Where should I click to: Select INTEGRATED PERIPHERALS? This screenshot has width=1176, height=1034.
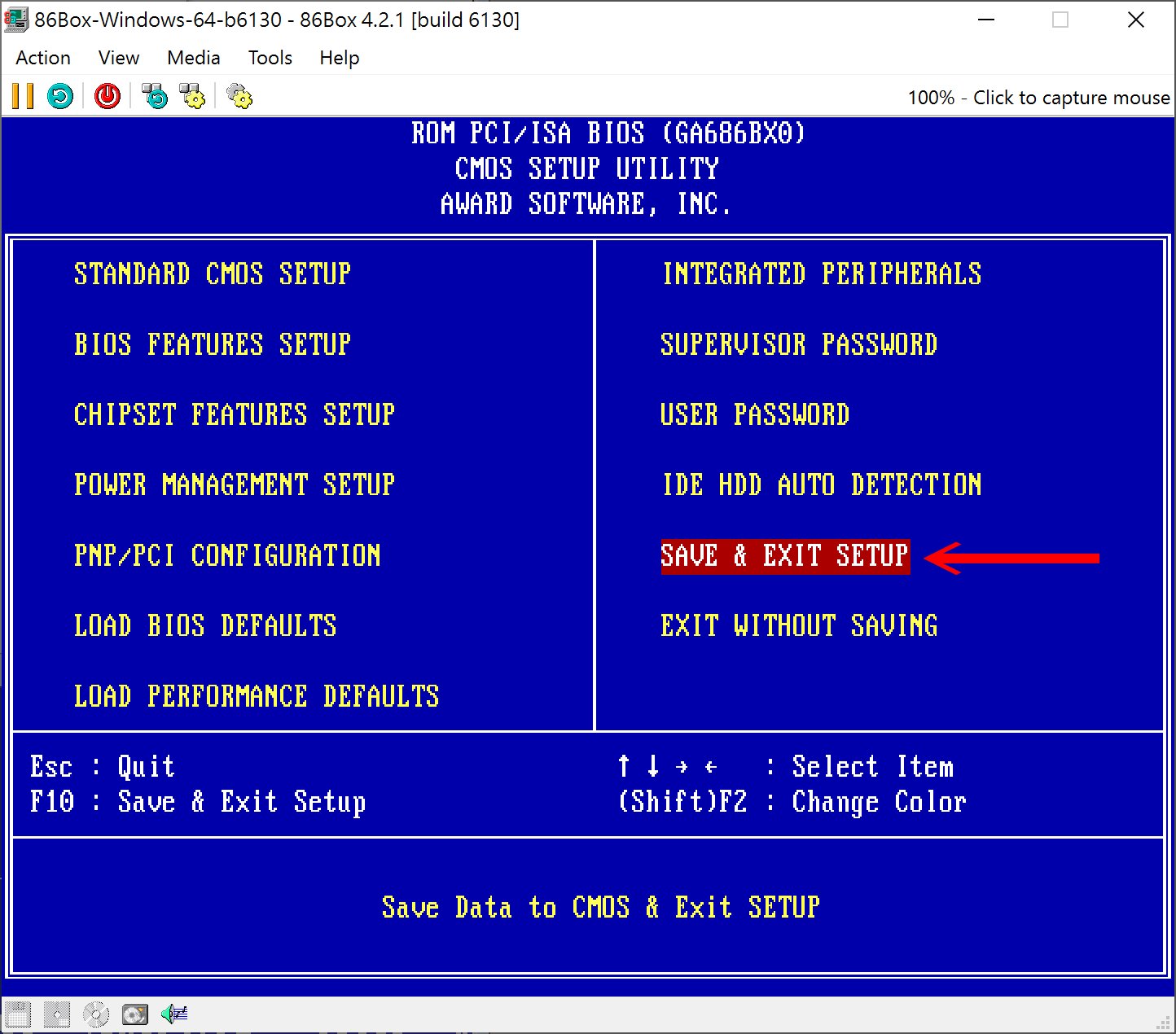tap(822, 274)
